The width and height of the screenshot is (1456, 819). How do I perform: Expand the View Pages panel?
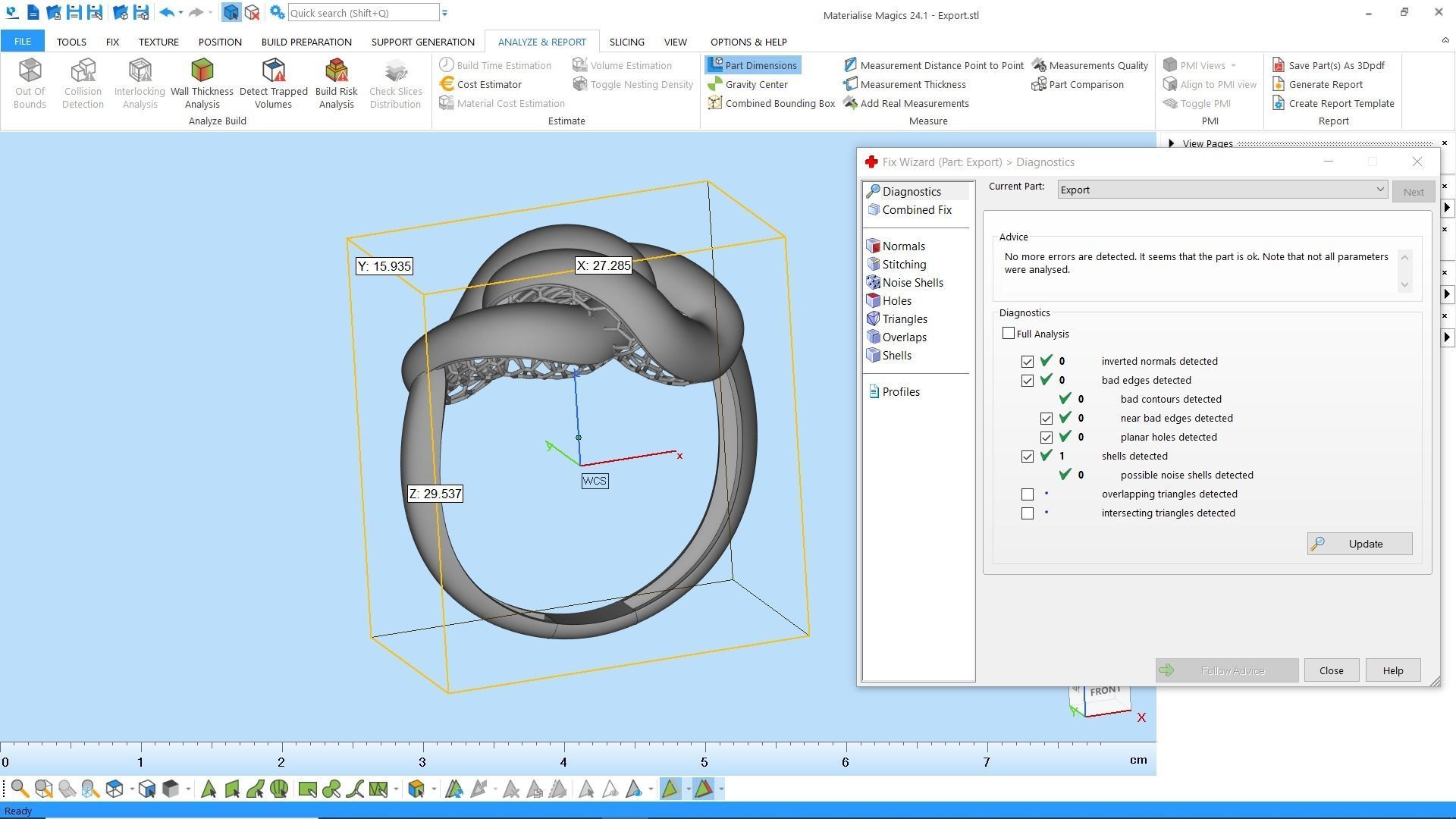point(1172,143)
